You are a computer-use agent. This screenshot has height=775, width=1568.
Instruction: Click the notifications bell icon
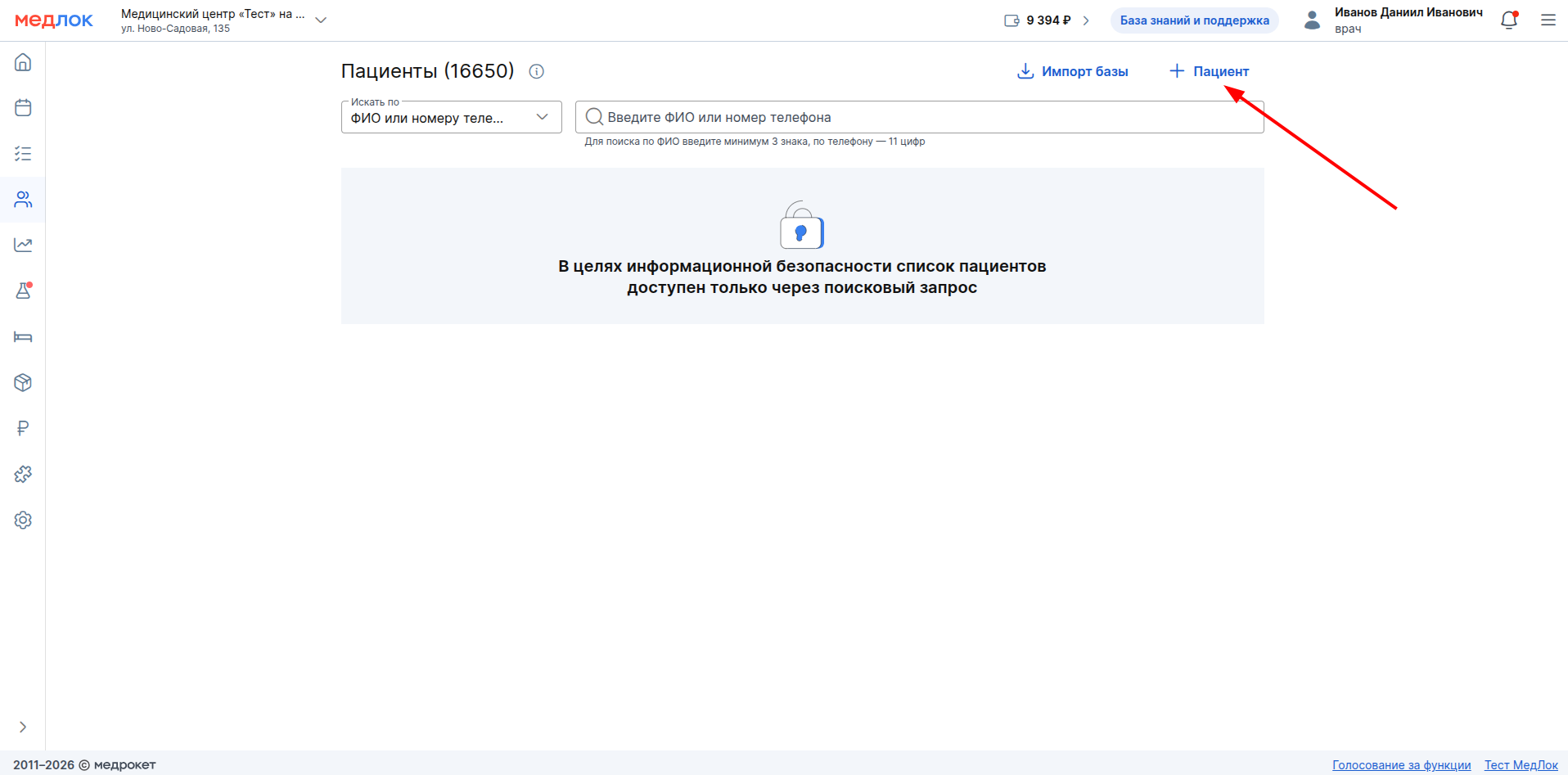pyautogui.click(x=1509, y=20)
